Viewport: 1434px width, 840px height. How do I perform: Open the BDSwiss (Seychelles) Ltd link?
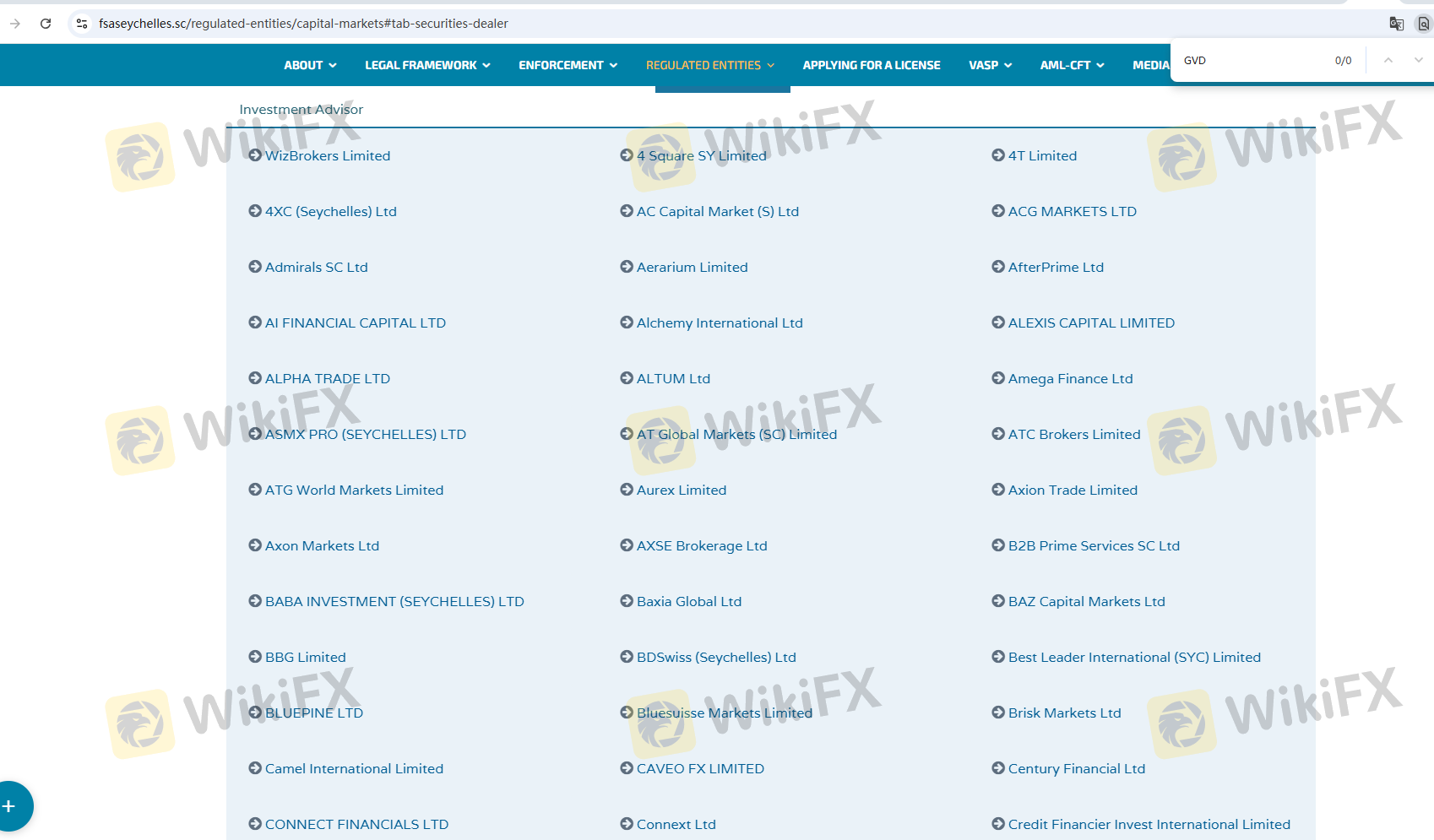(x=716, y=657)
